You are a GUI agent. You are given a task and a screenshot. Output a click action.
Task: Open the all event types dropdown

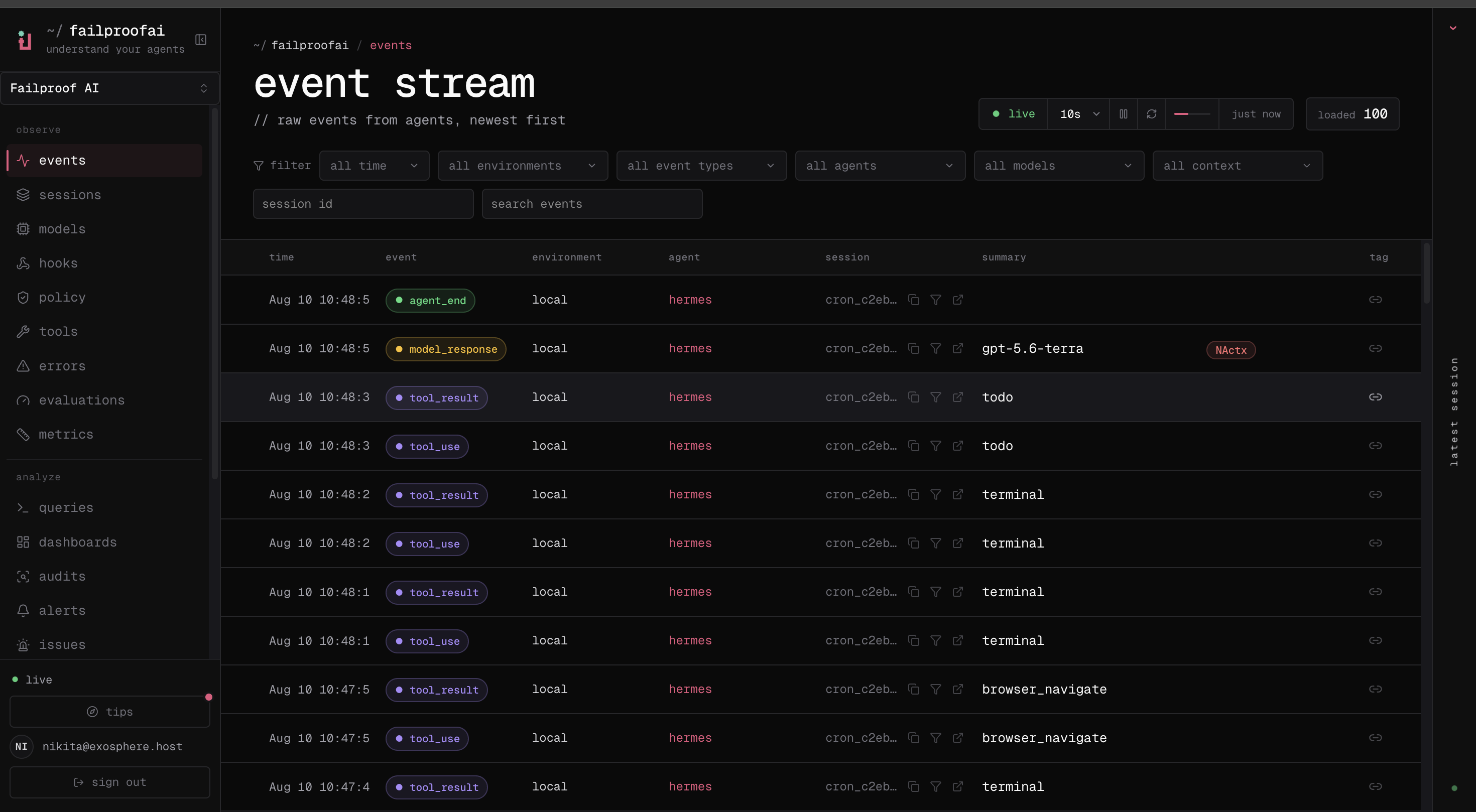coord(701,166)
